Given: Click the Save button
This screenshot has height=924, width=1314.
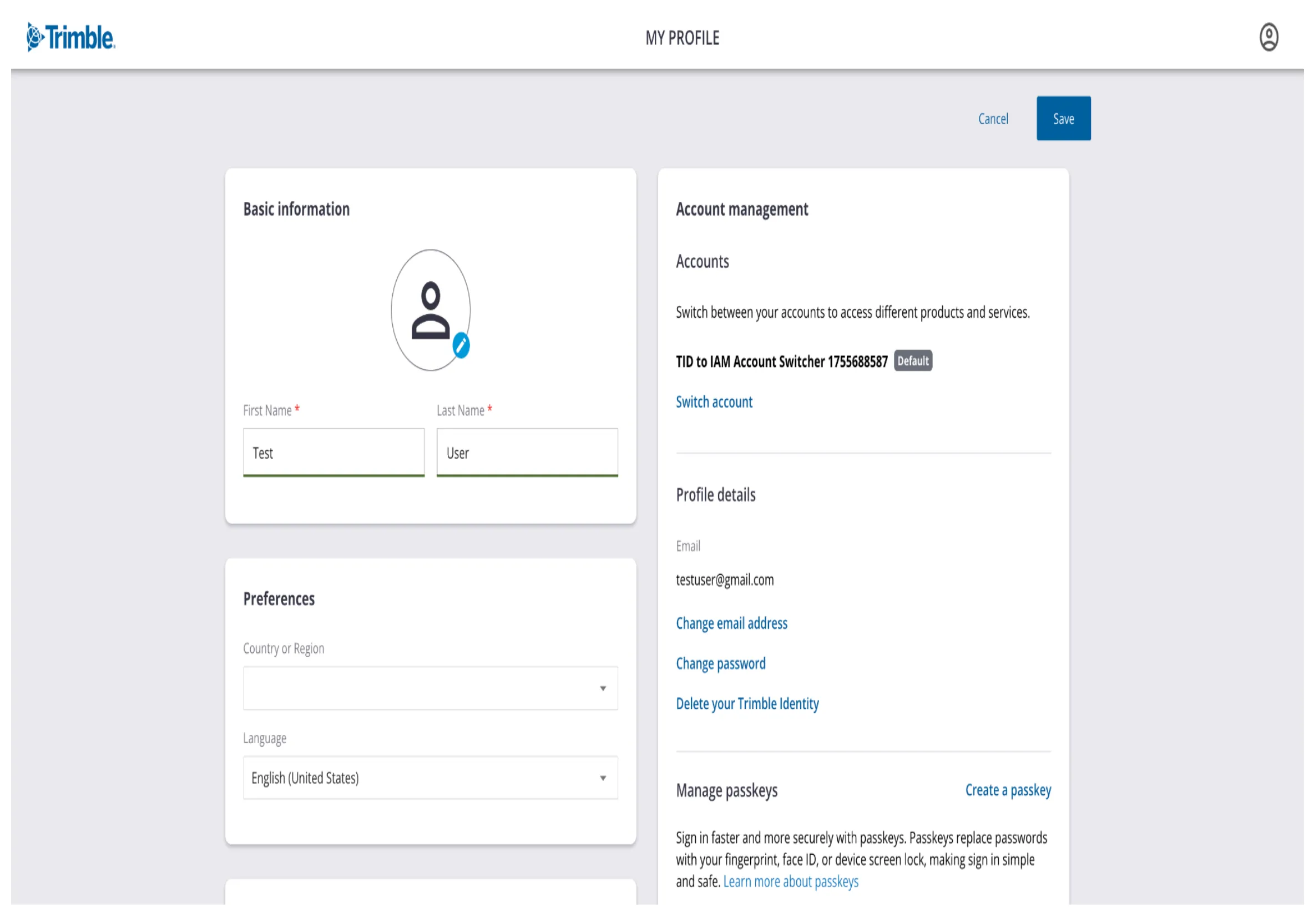Looking at the screenshot, I should (1063, 119).
